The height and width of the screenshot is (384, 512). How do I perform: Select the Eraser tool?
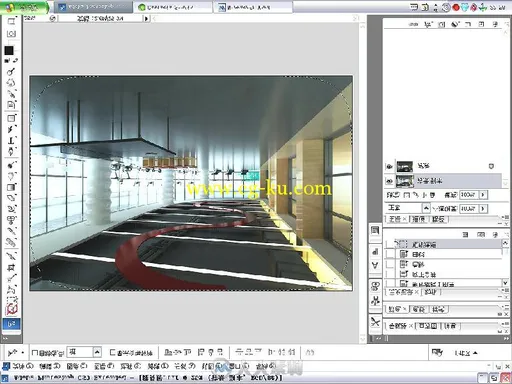click(x=11, y=198)
